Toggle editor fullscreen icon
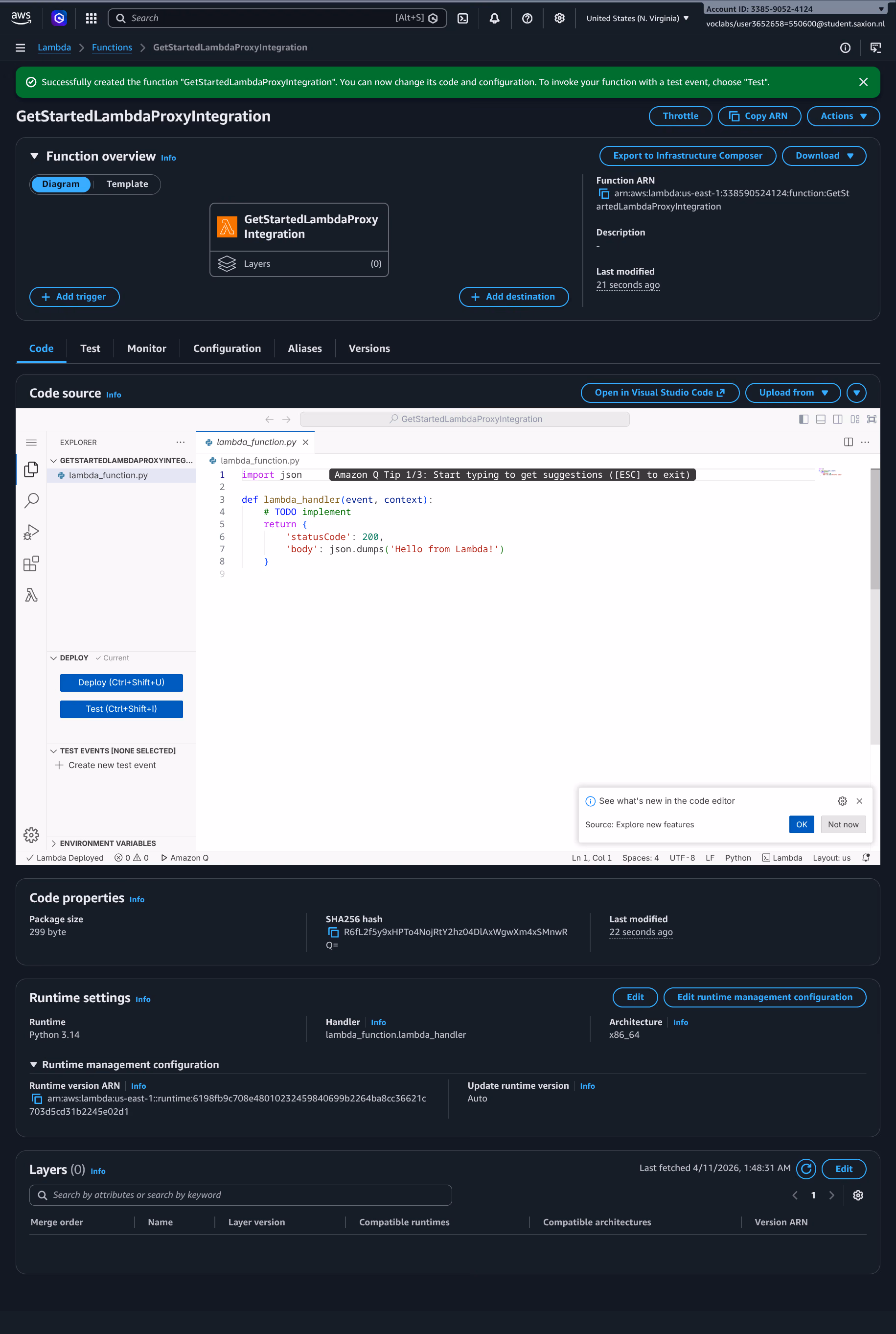The width and height of the screenshot is (896, 1334). (x=872, y=419)
